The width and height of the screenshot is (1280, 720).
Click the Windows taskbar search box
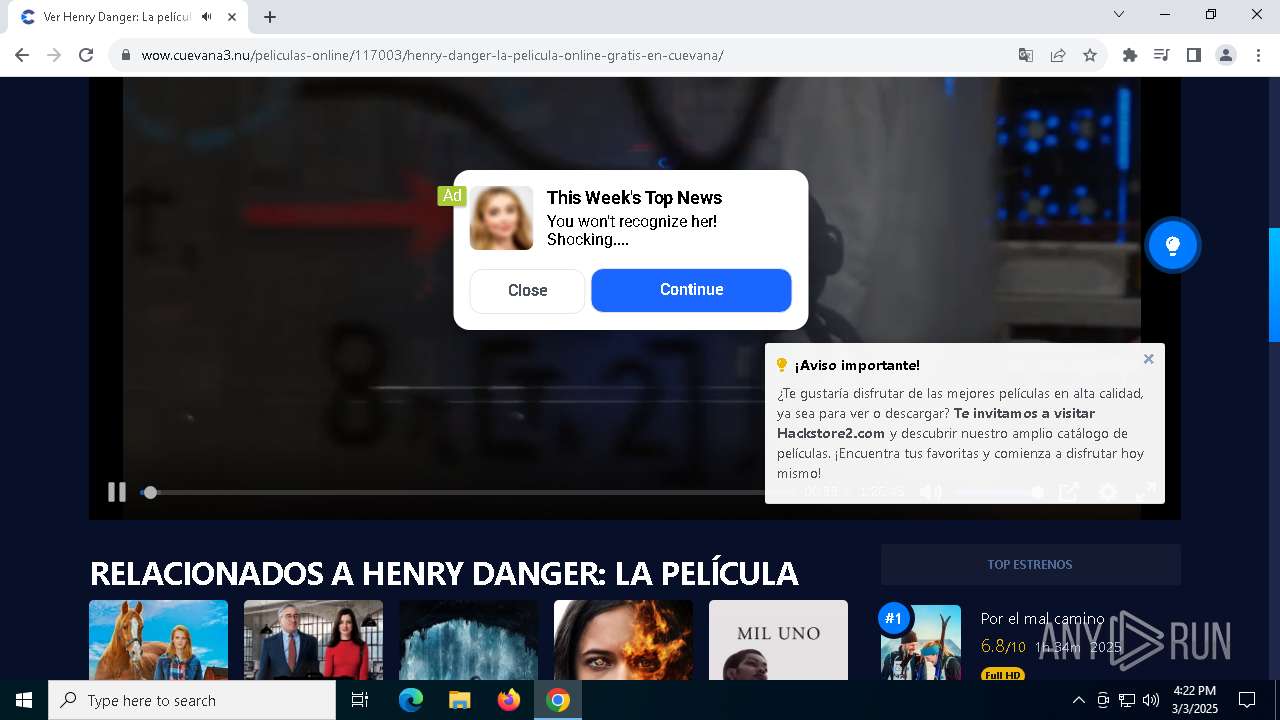pos(192,700)
